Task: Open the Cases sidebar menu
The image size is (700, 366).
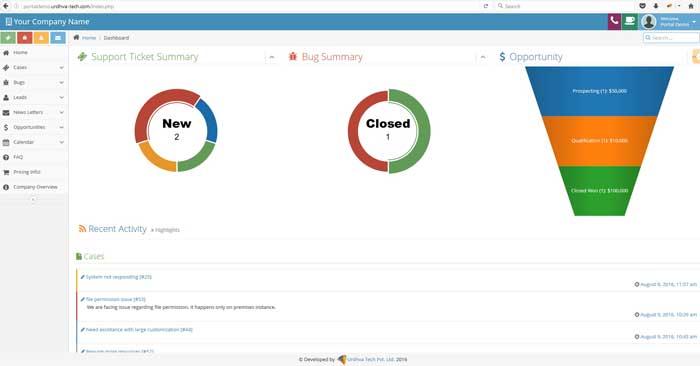Action: pos(34,67)
